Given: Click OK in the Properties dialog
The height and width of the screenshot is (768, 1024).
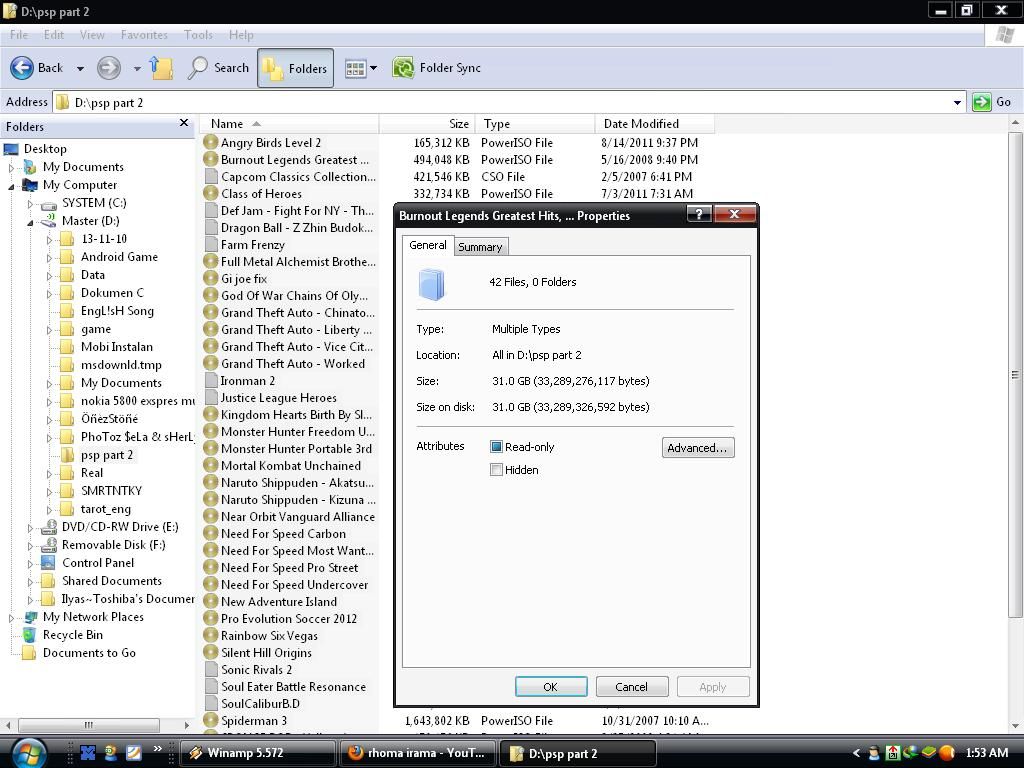Looking at the screenshot, I should (551, 686).
